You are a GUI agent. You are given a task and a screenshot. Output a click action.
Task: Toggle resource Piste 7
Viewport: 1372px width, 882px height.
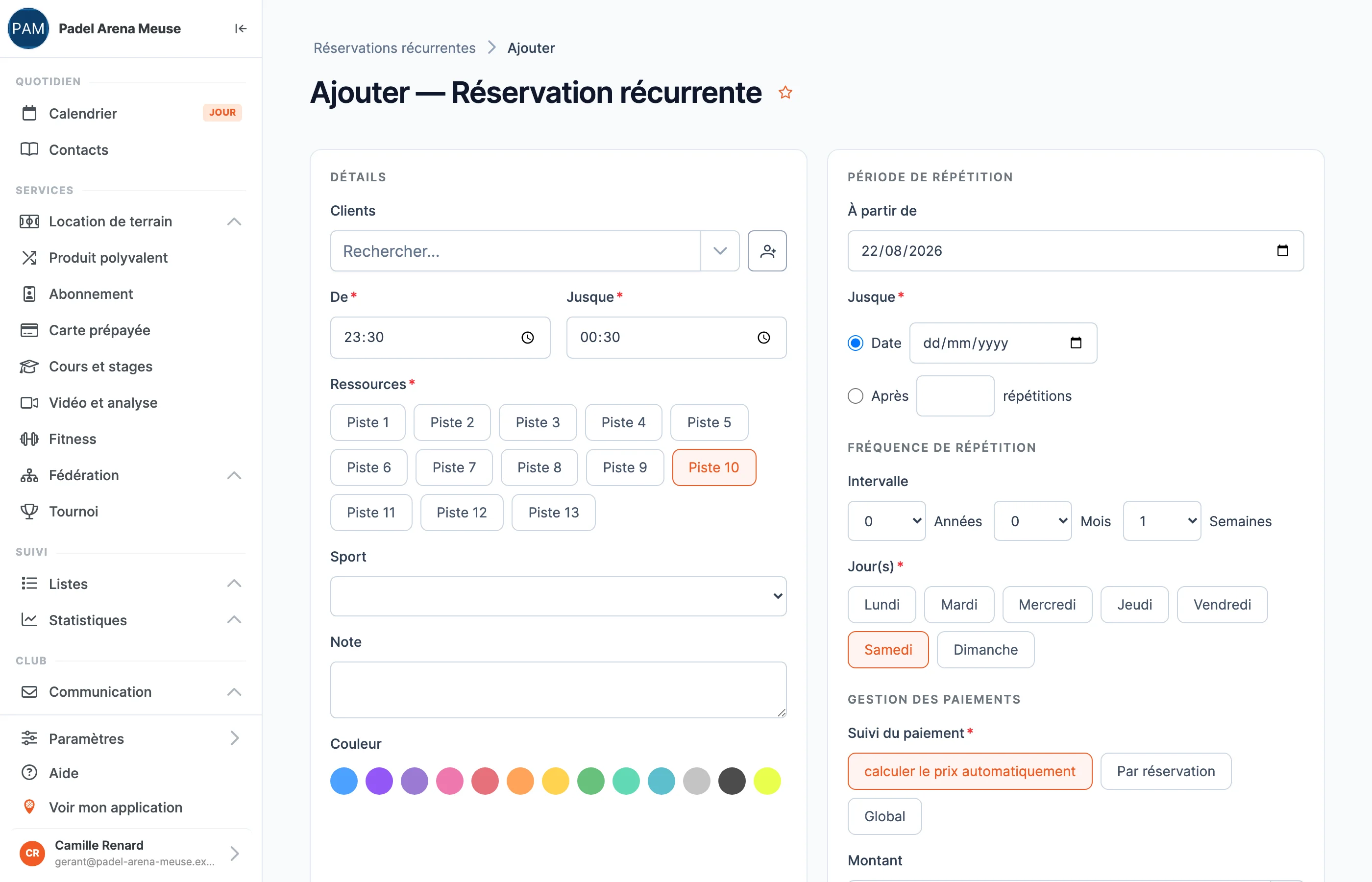pyautogui.click(x=454, y=467)
